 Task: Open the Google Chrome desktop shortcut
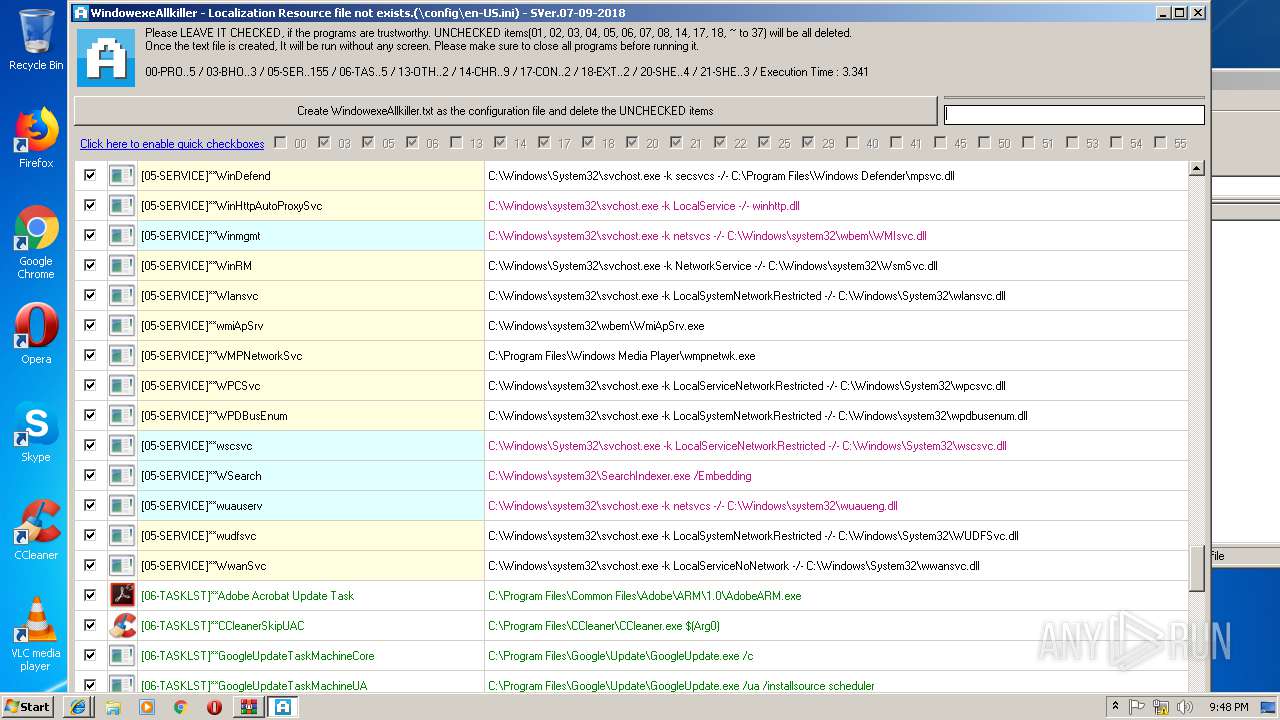36,243
